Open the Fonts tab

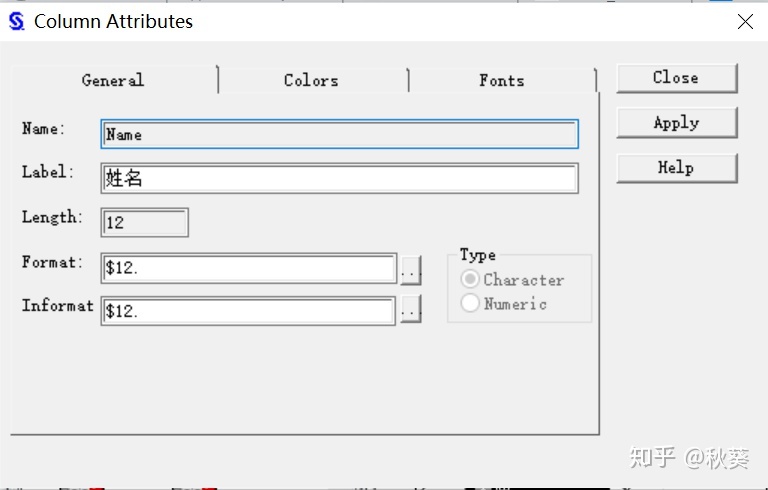tap(502, 80)
